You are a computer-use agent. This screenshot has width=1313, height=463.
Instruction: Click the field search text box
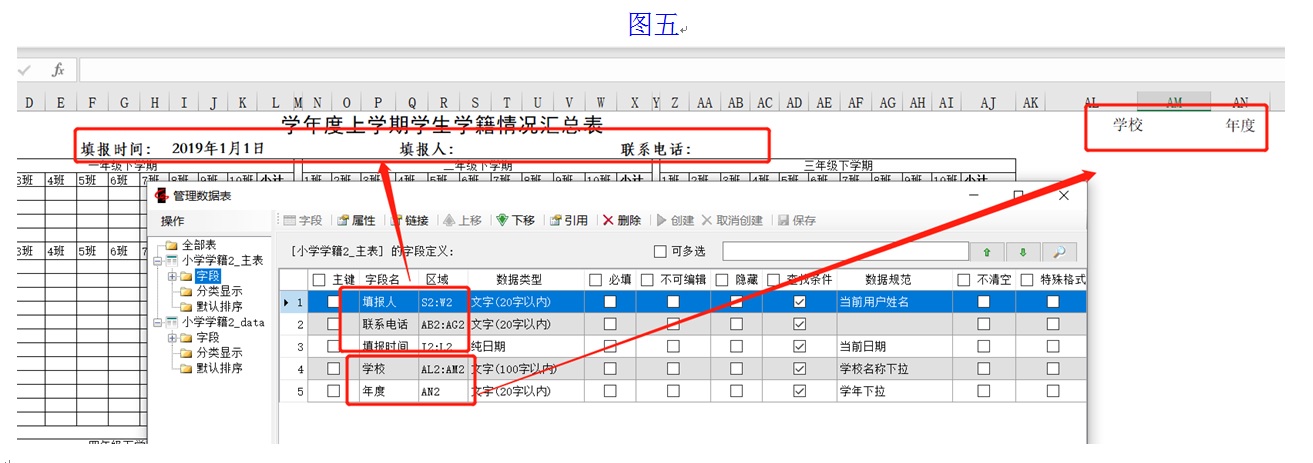845,252
